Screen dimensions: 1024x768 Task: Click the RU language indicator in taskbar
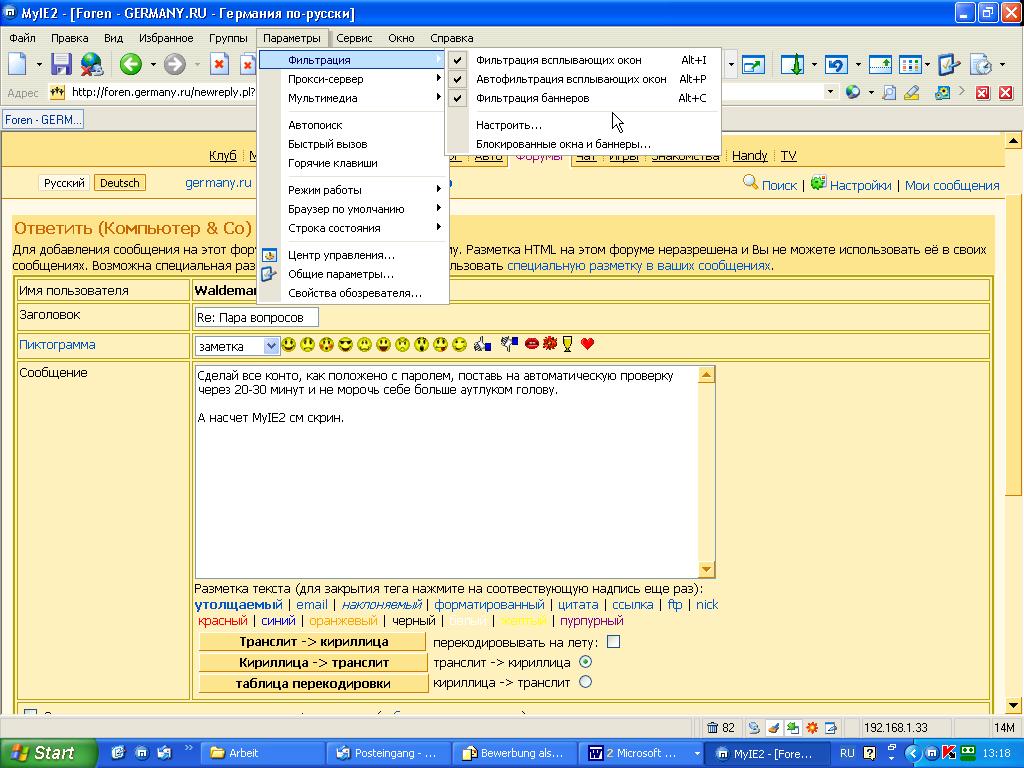pyautogui.click(x=847, y=753)
